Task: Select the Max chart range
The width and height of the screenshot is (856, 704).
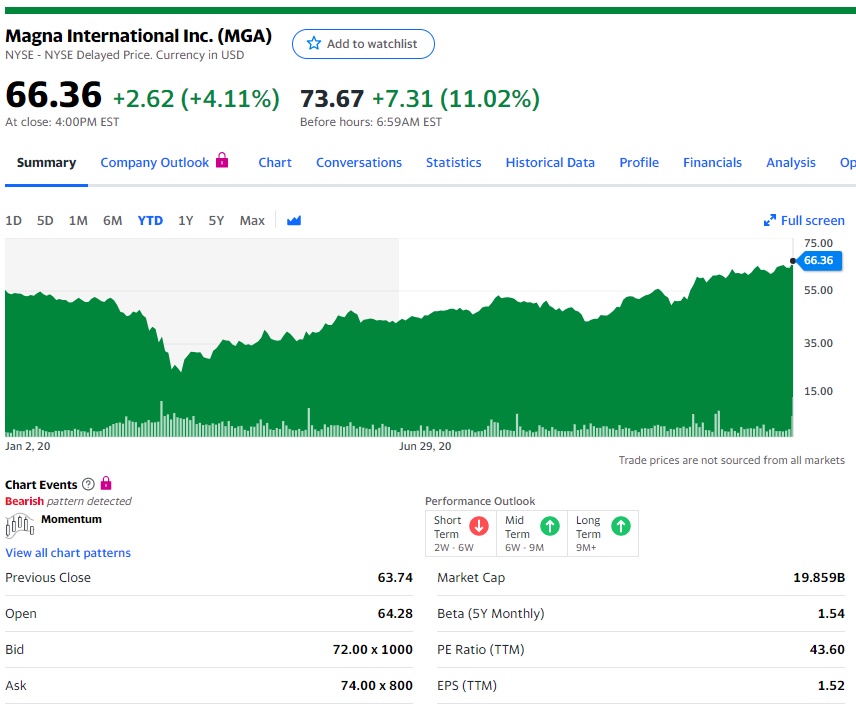Action: click(252, 220)
